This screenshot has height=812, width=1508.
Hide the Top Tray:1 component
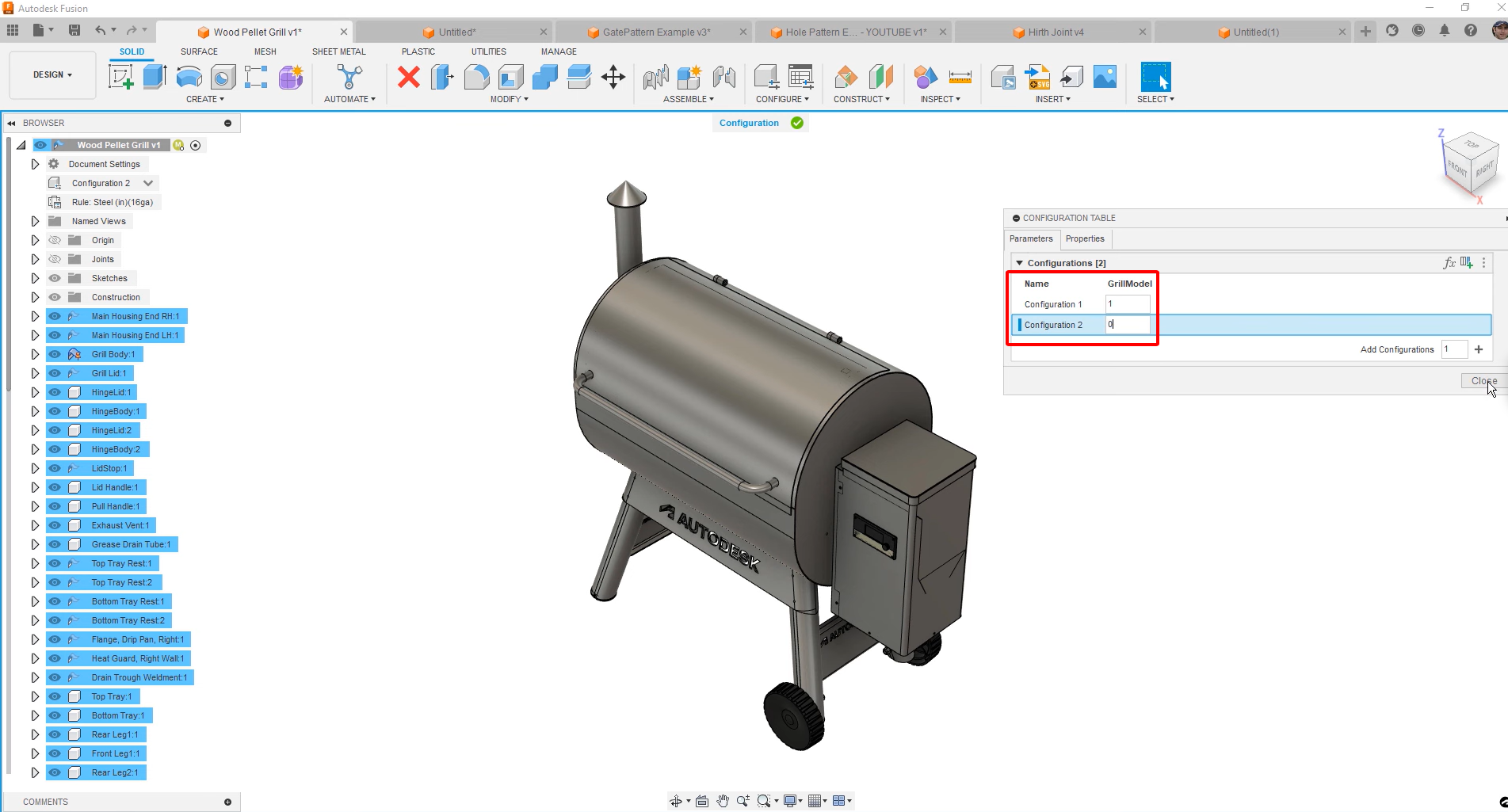(x=55, y=696)
